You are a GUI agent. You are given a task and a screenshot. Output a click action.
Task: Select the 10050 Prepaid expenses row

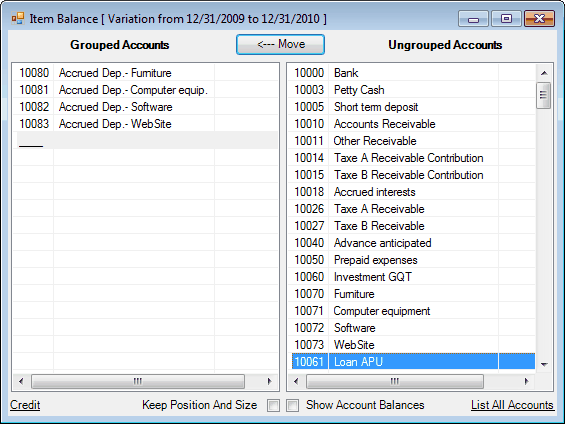point(411,260)
